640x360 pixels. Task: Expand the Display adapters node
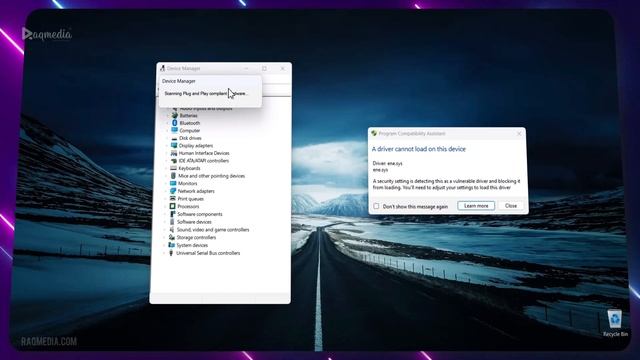[167, 146]
